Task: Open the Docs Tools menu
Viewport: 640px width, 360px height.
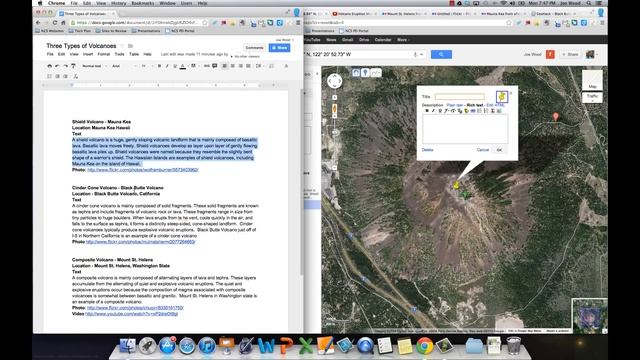Action: [x=119, y=54]
